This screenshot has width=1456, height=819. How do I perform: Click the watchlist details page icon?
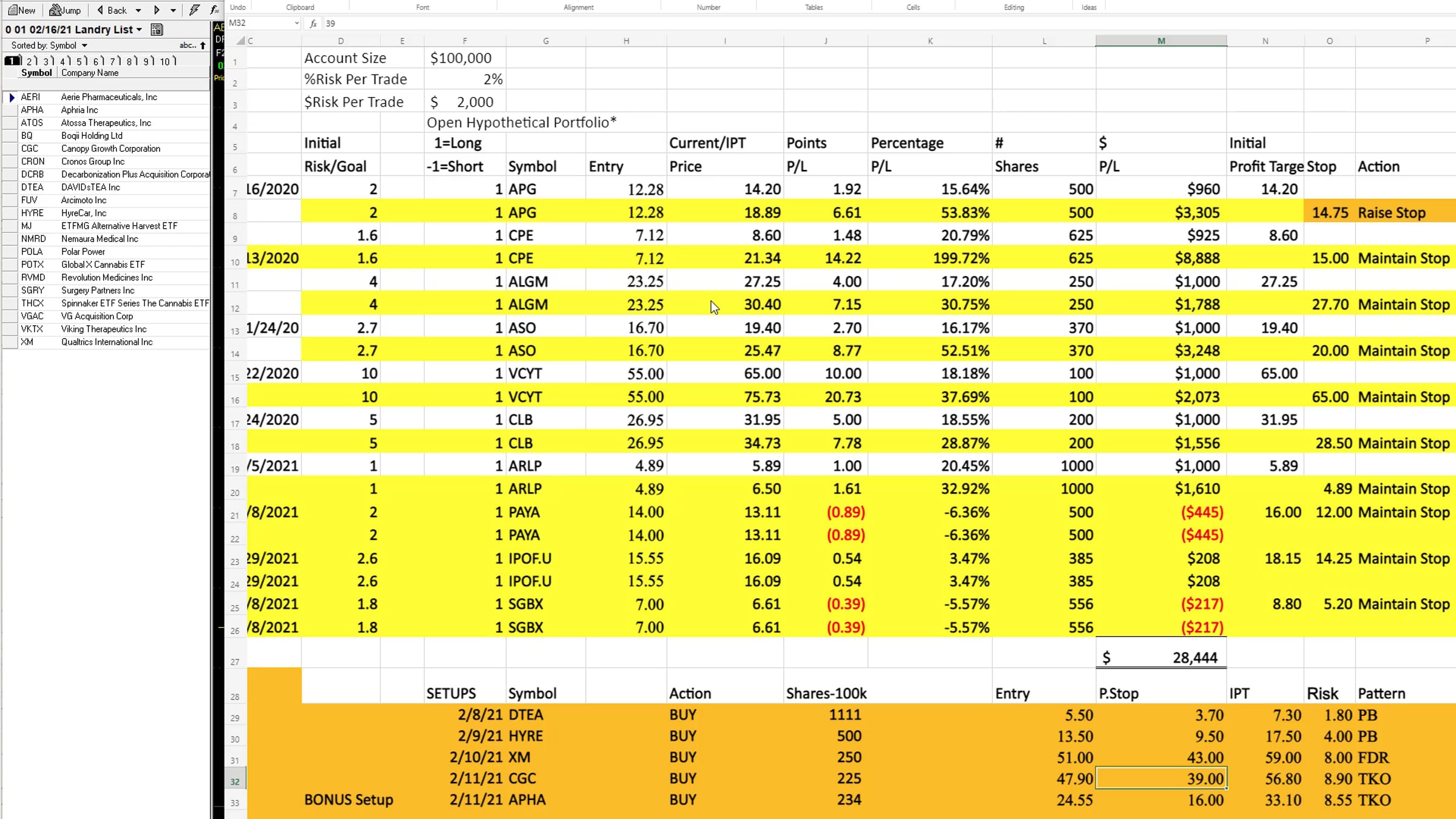click(x=157, y=30)
